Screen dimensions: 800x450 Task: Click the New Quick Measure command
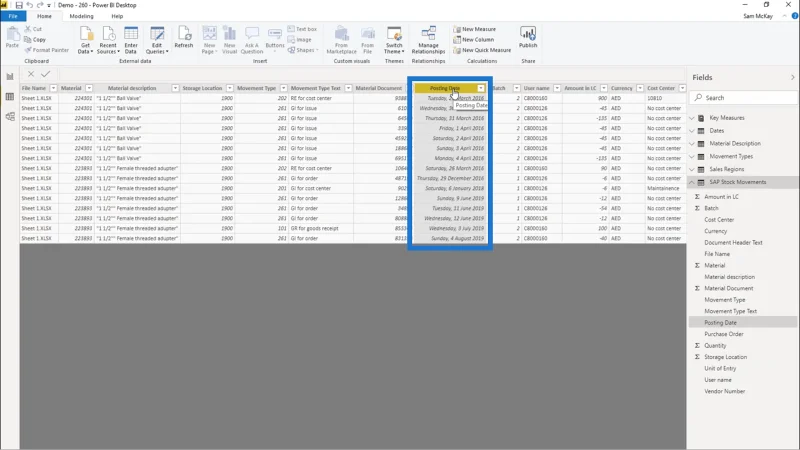pos(482,50)
